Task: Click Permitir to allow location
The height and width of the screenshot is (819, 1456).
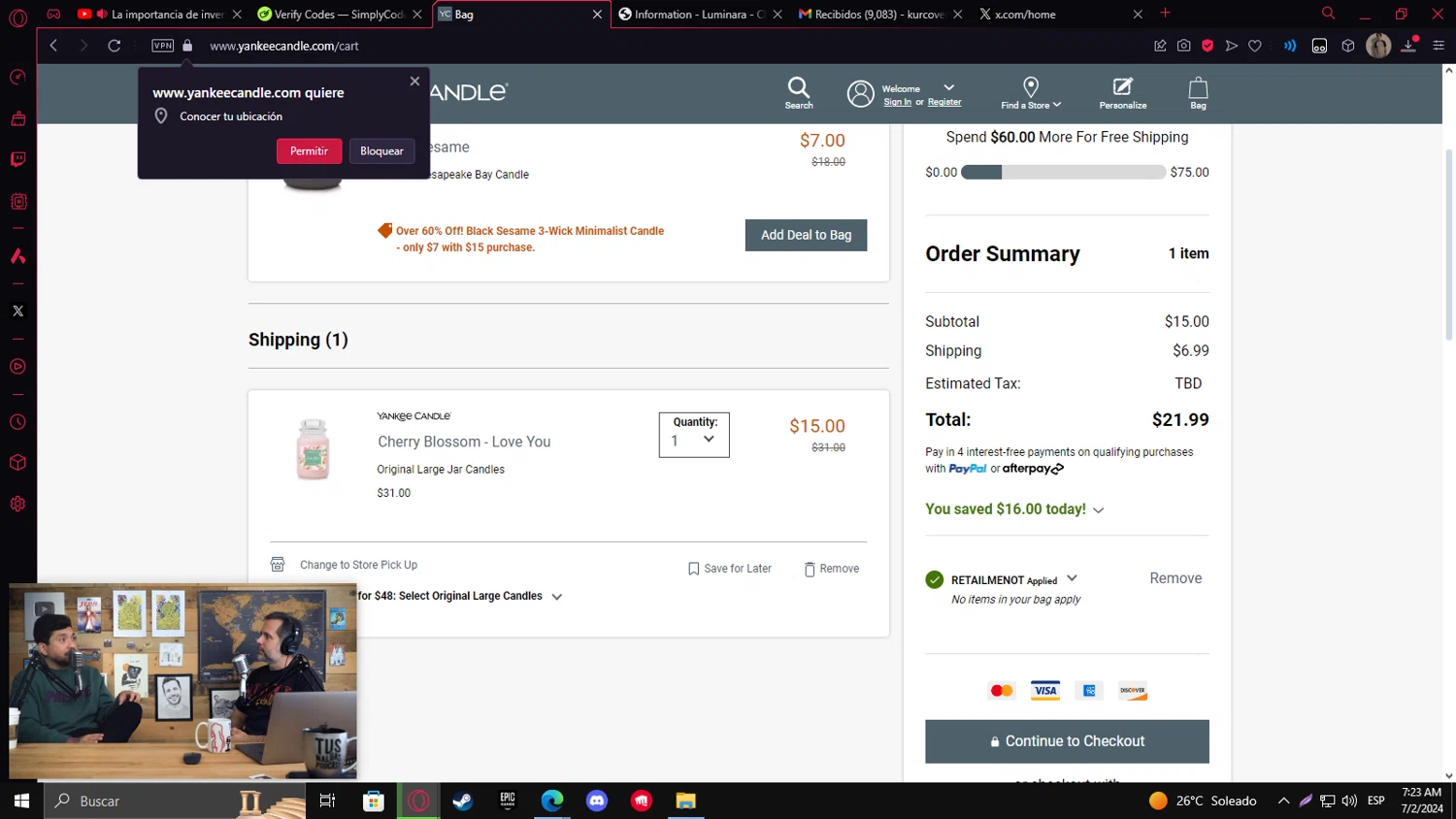Action: pyautogui.click(x=309, y=150)
